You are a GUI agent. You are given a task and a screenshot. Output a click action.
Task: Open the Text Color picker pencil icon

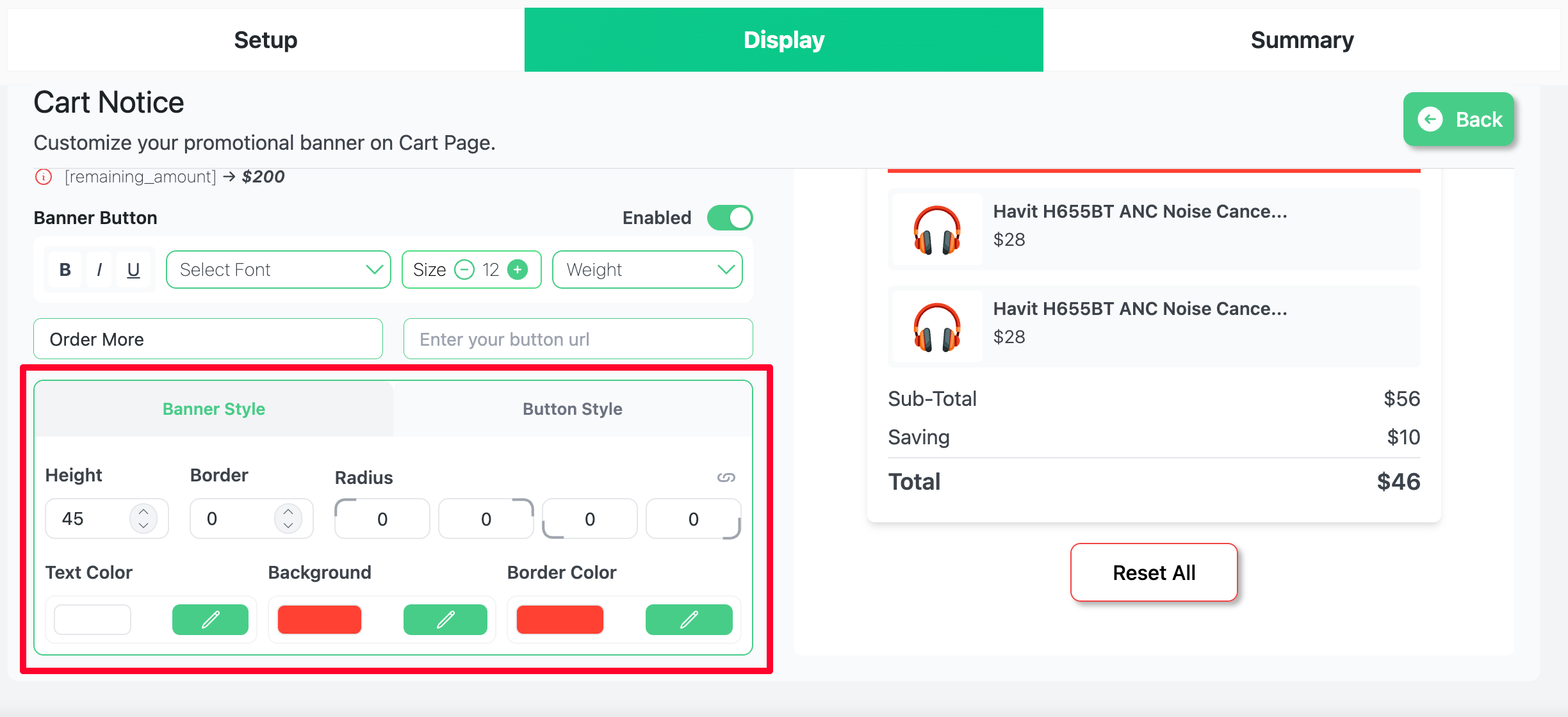pyautogui.click(x=210, y=619)
